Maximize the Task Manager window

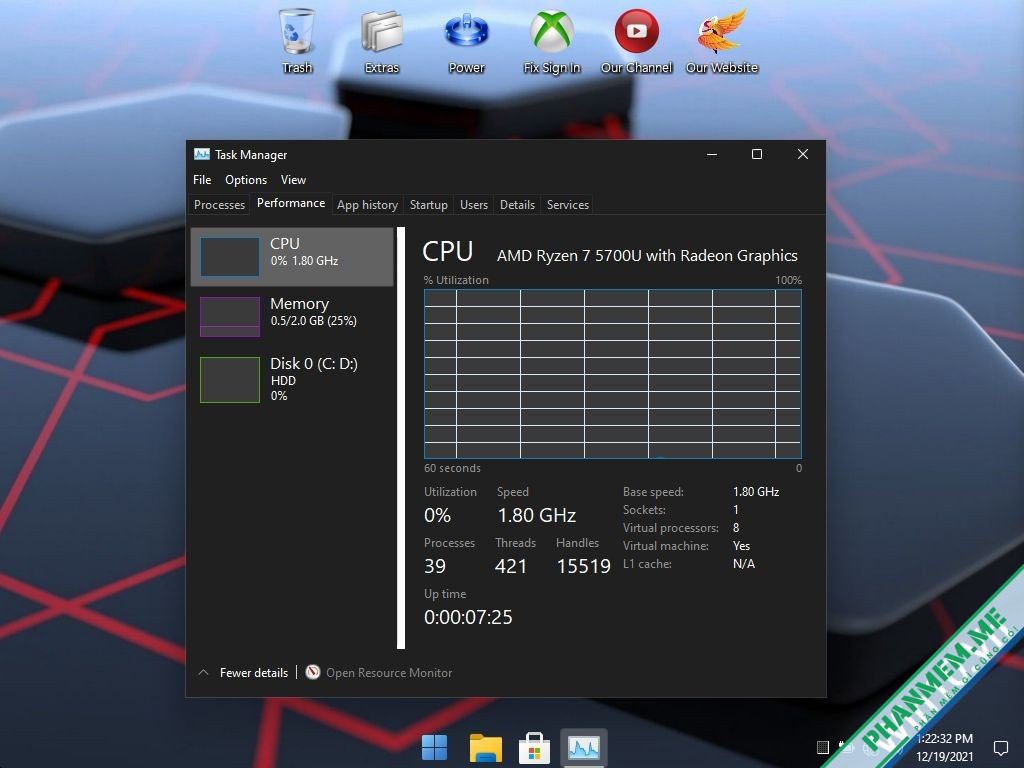[757, 154]
